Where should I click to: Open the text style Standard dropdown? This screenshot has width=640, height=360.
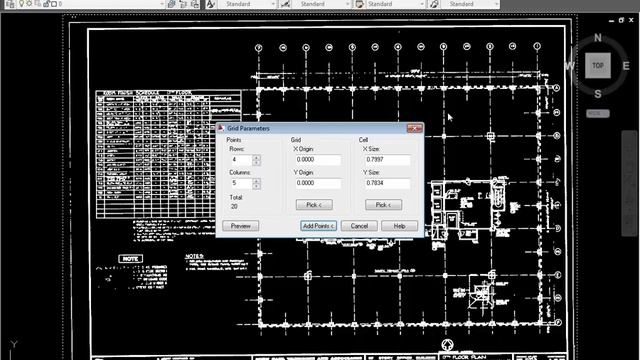[273, 4]
